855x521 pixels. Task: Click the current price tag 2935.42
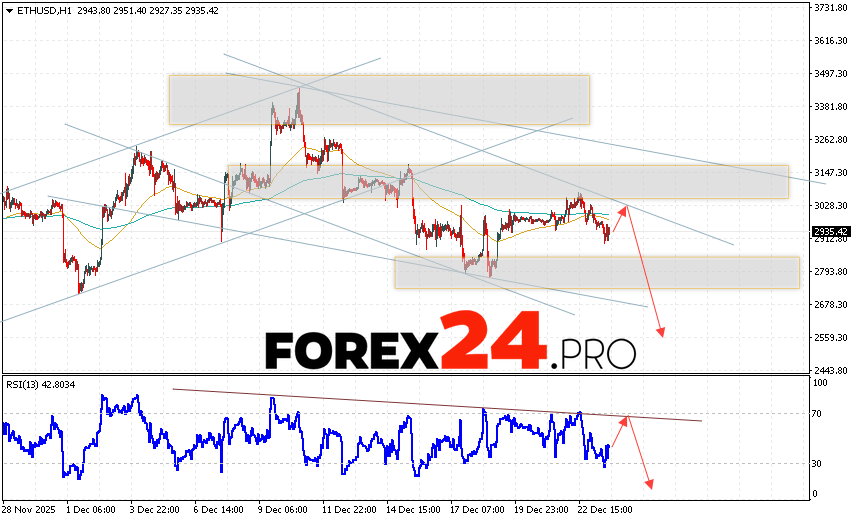pos(831,231)
